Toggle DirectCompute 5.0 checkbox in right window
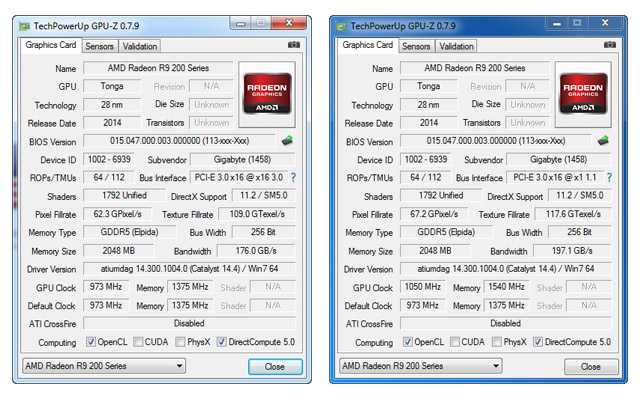Viewport: 640px width, 400px height. 538,342
